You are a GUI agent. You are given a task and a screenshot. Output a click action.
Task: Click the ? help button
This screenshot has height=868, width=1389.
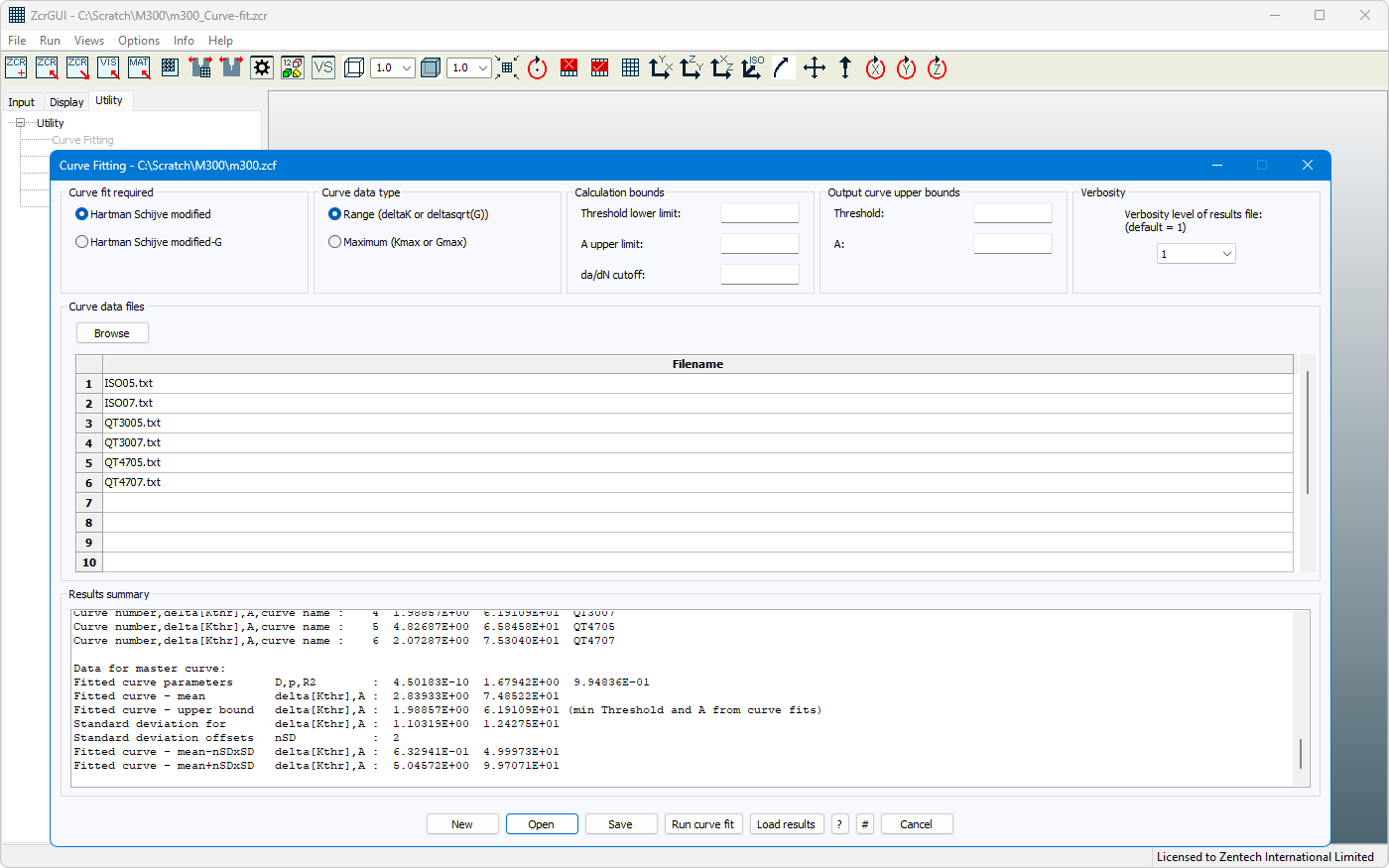[840, 824]
